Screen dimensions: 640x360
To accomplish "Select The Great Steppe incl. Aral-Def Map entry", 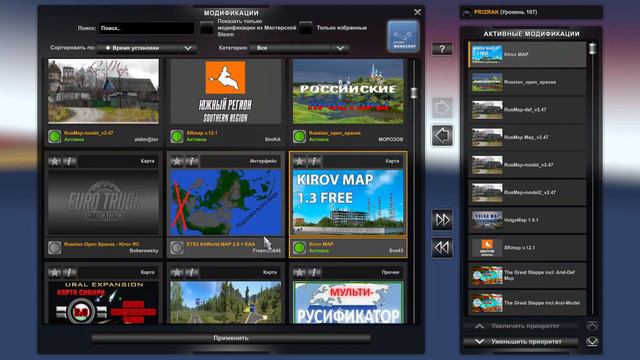I will pos(527,275).
